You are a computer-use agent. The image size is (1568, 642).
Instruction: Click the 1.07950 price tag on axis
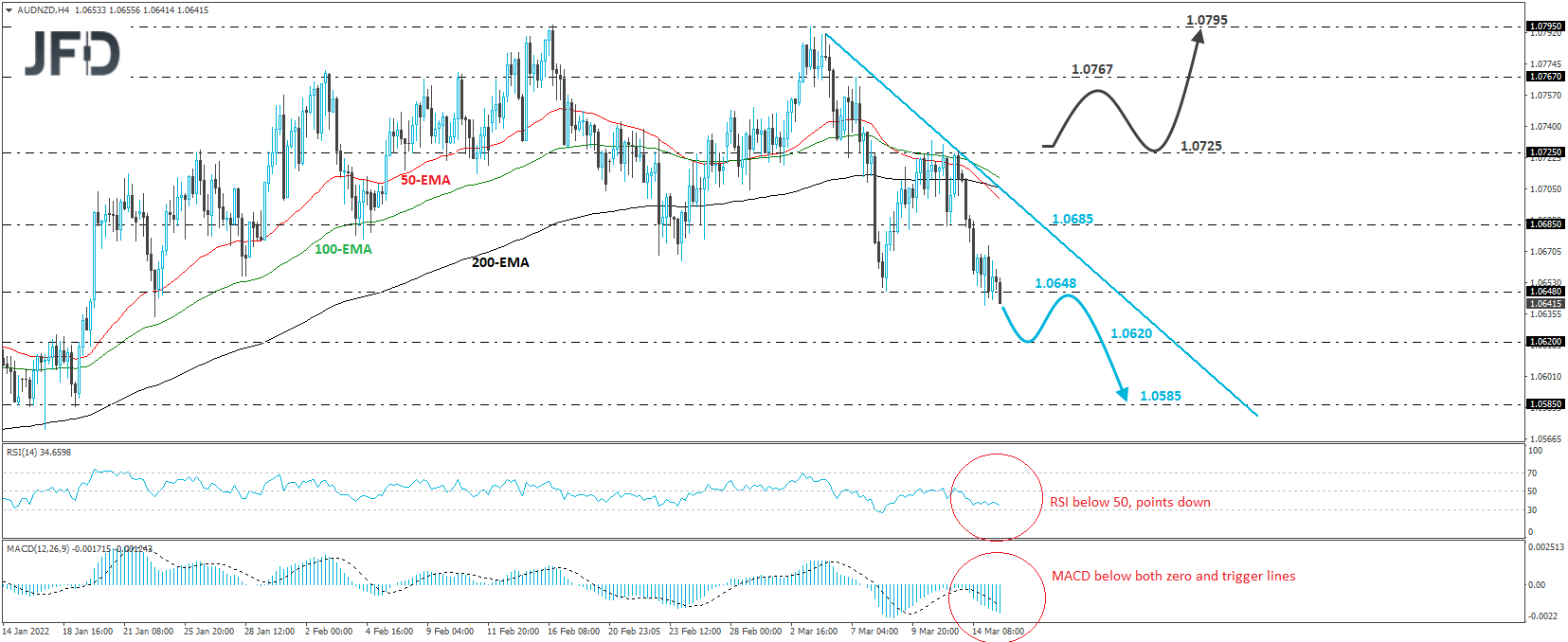1545,27
